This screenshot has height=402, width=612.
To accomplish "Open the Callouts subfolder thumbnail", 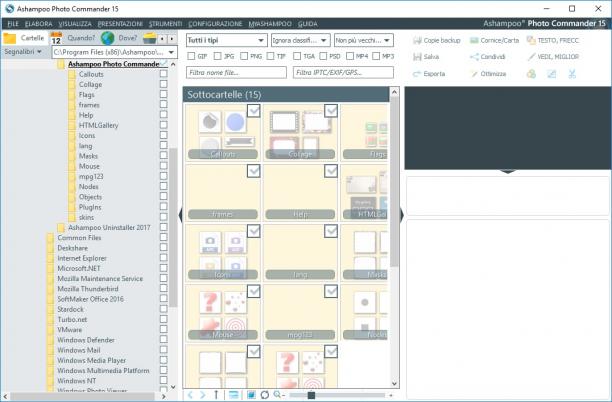I will point(223,132).
